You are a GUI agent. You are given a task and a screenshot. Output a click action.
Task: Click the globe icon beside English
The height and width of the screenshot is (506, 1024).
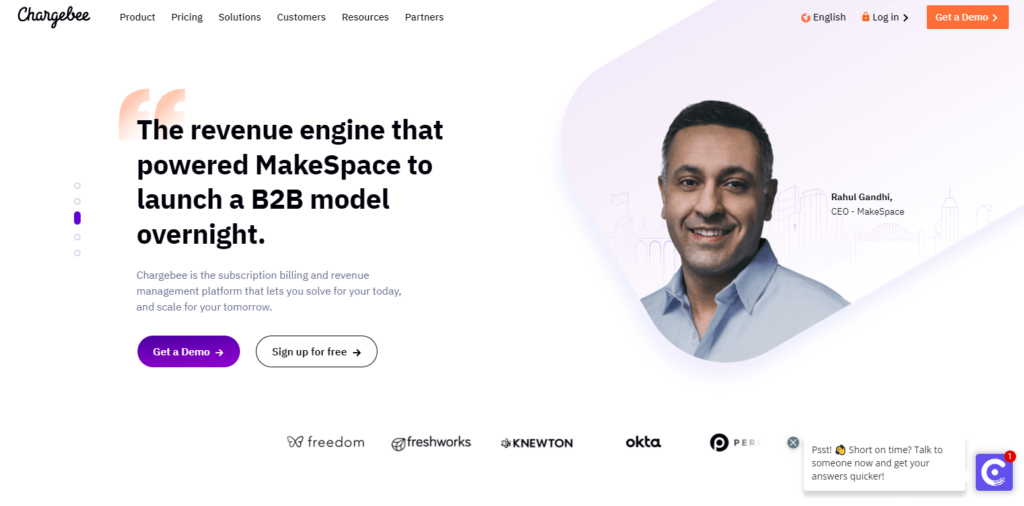805,18
